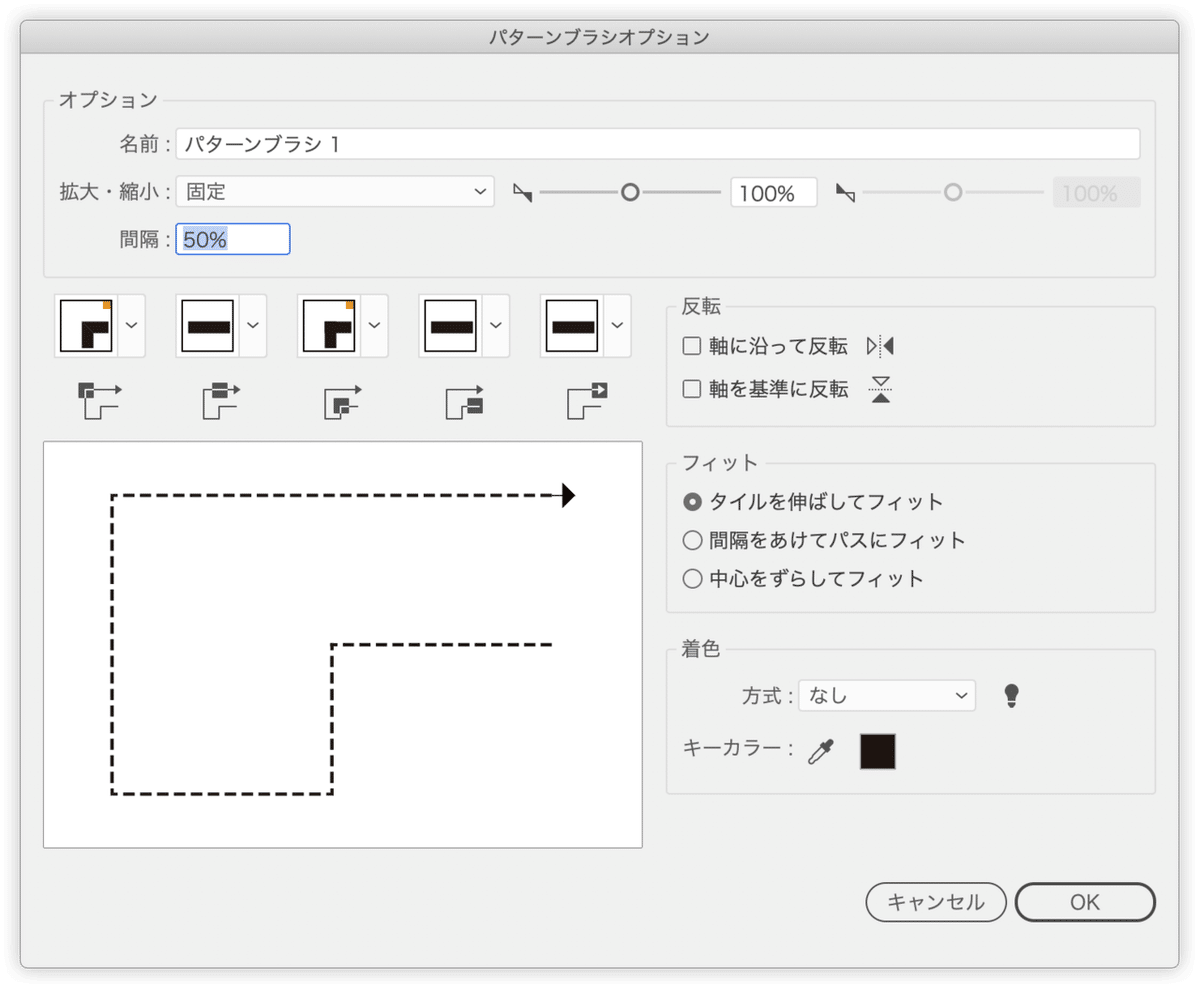Open the end tile dropdown arrow
The image size is (1200, 989).
click(x=618, y=326)
